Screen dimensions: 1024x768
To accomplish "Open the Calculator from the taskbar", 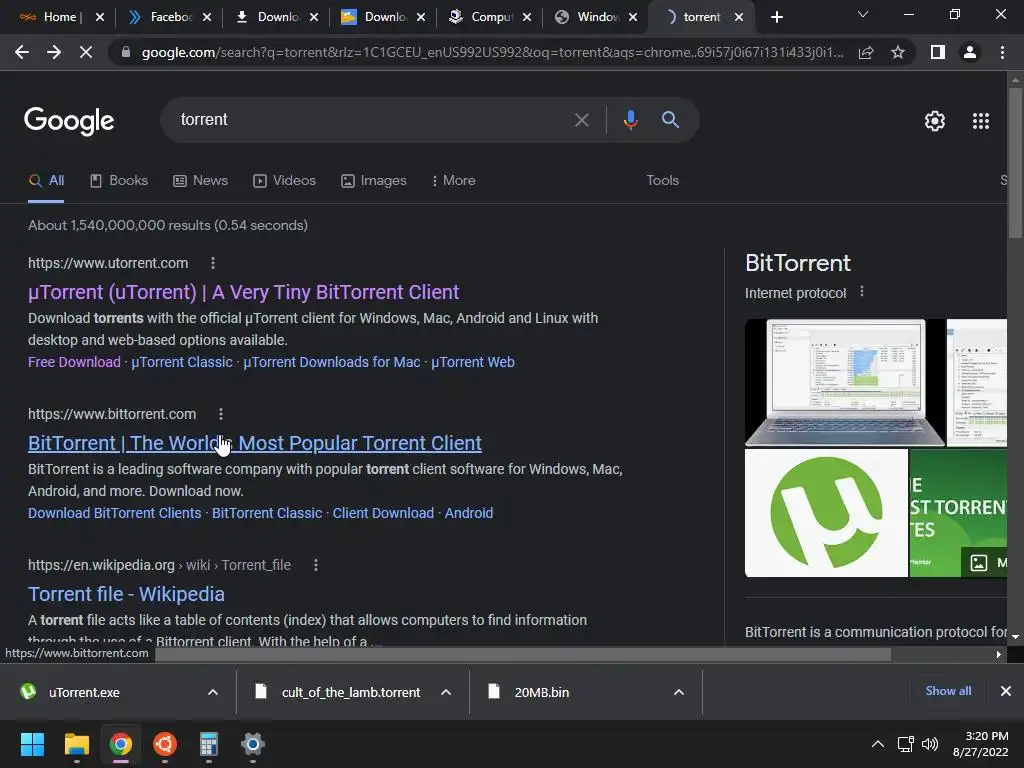I will pos(208,744).
